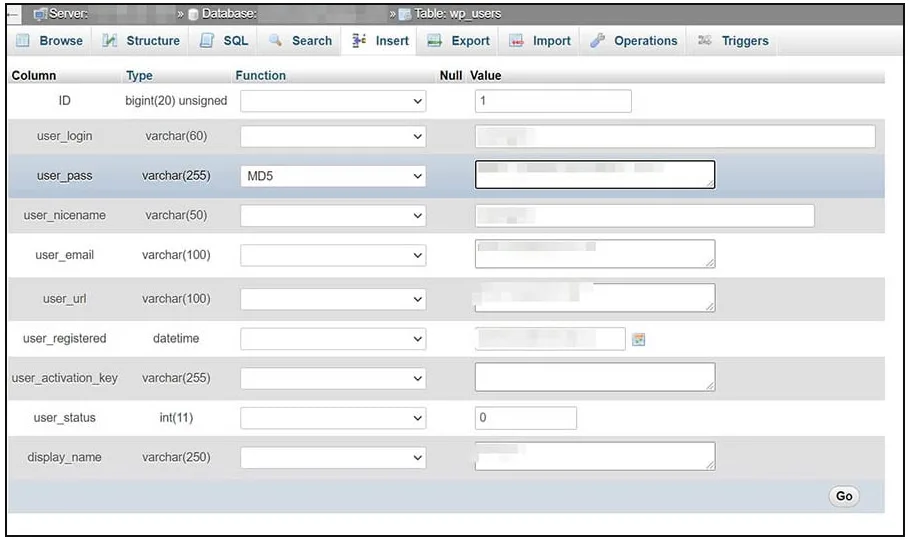The image size is (910, 540).
Task: Click the Import tab icon
Action: tap(517, 41)
